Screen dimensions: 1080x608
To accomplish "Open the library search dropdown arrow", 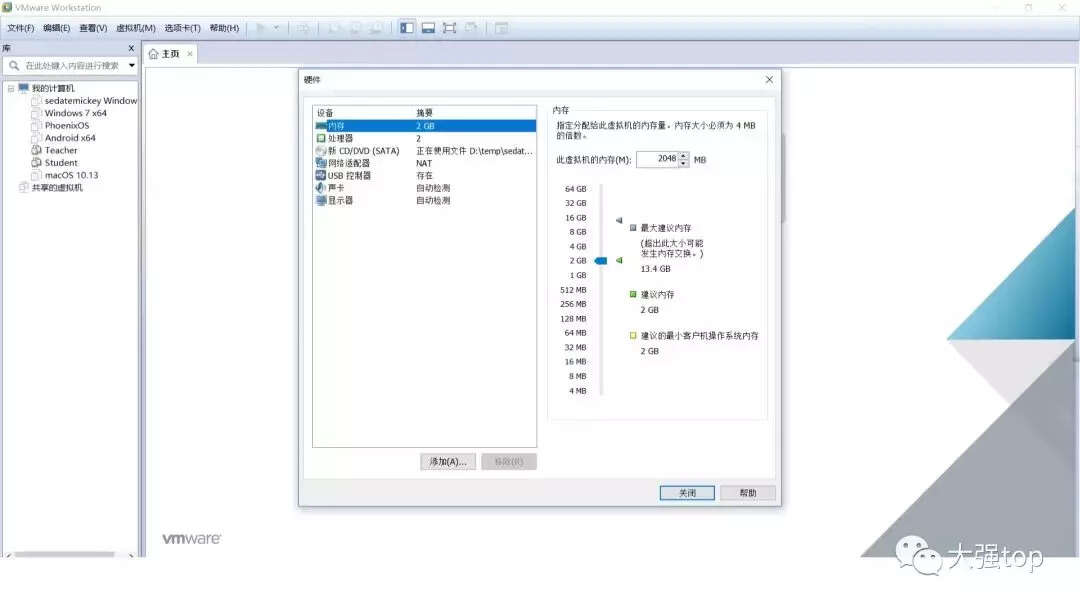I will [132, 65].
